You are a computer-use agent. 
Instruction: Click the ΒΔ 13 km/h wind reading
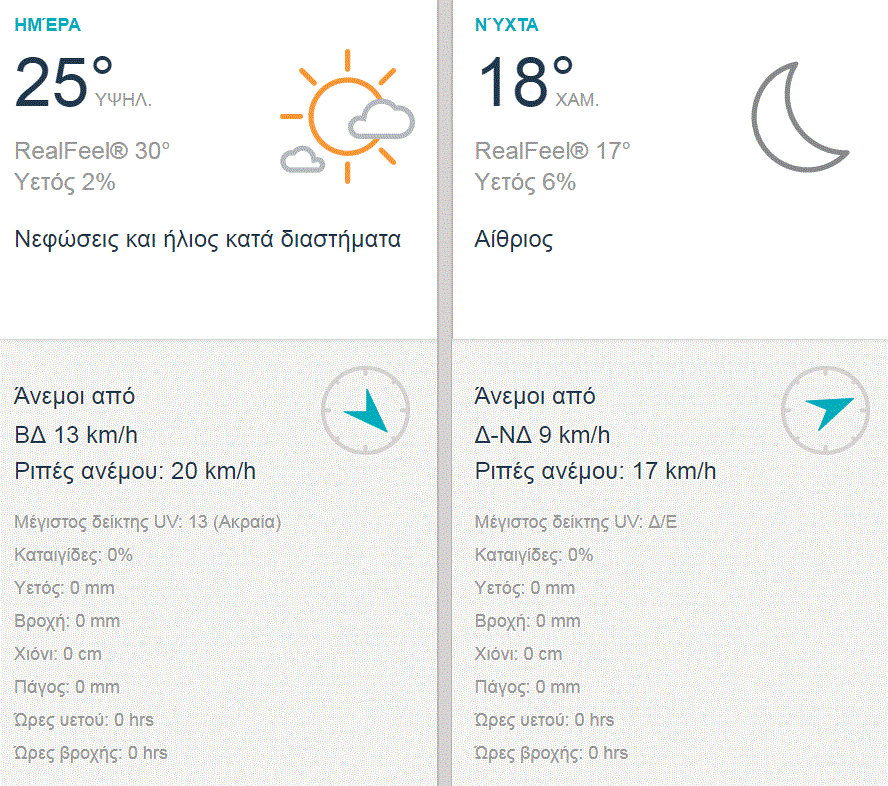76,435
